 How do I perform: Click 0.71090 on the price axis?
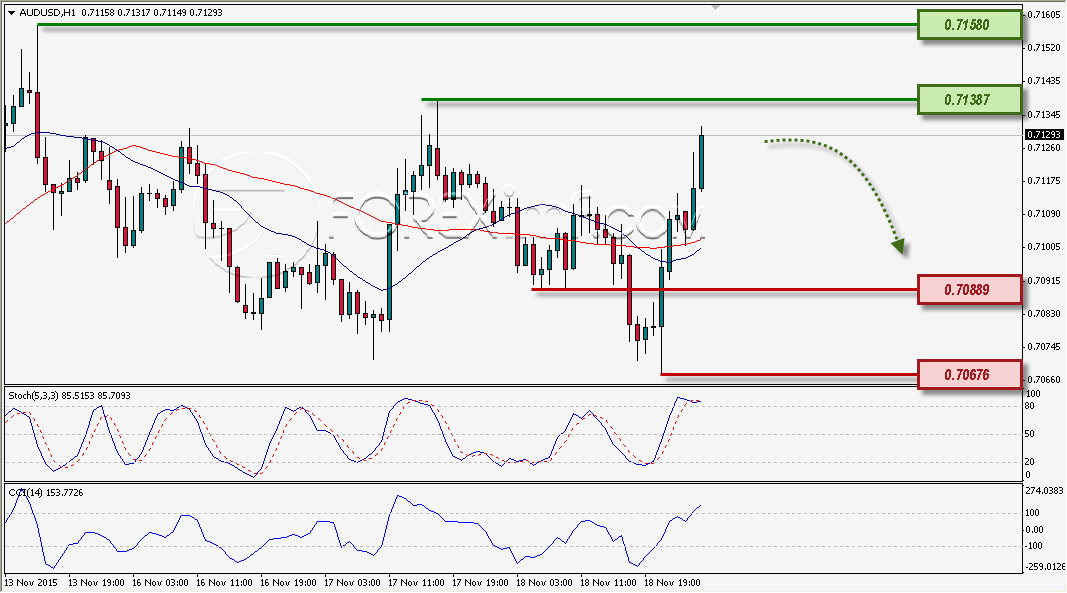click(1044, 214)
